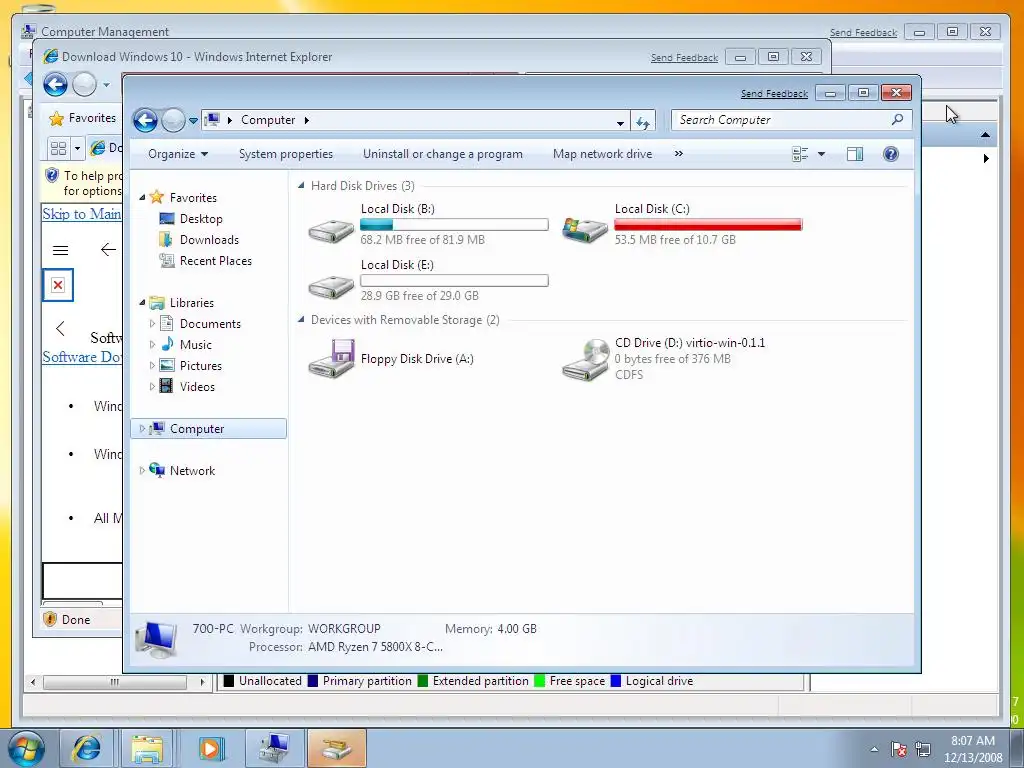Expand the Documents library node

tap(152, 324)
